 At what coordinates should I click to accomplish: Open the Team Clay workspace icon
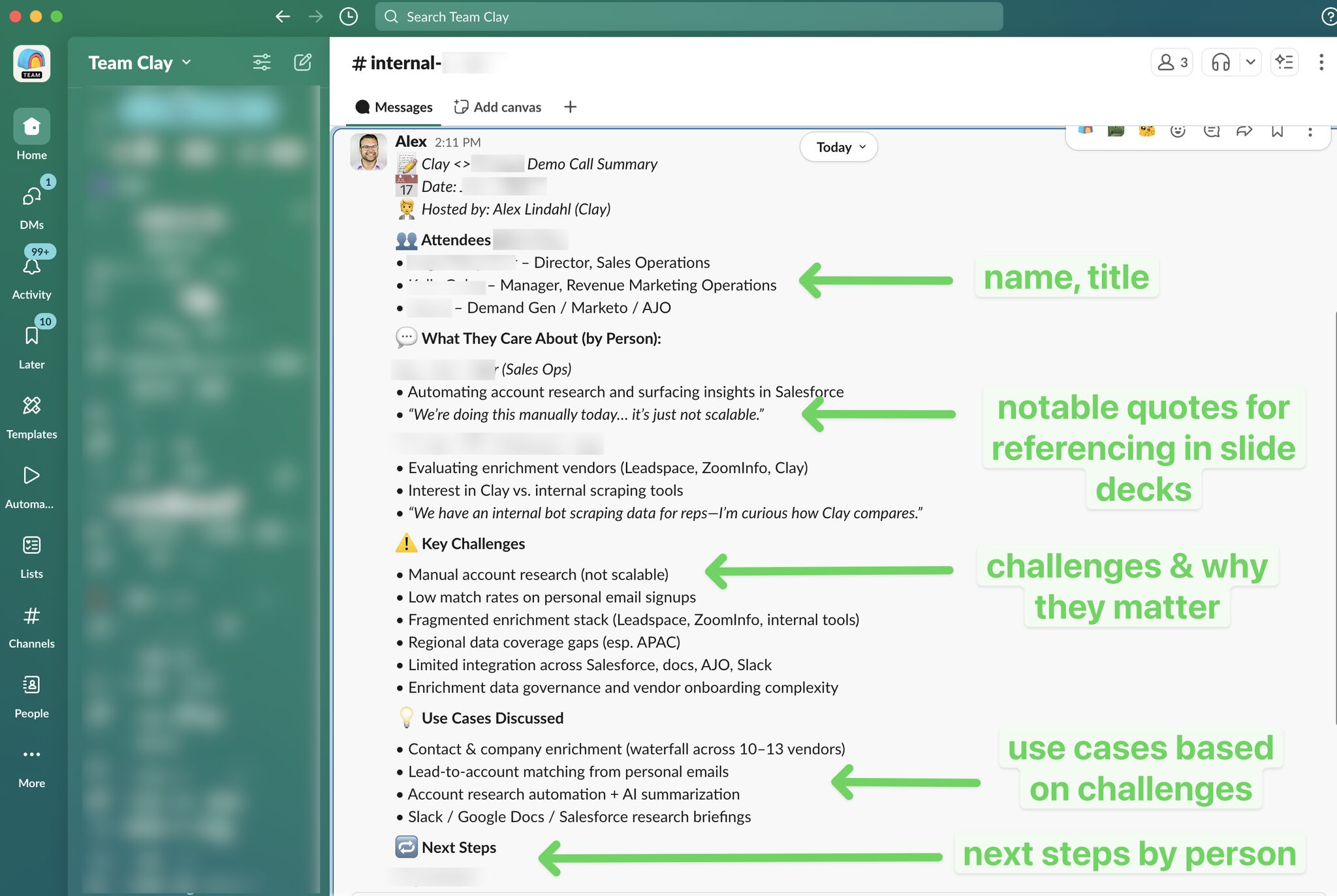pos(31,63)
